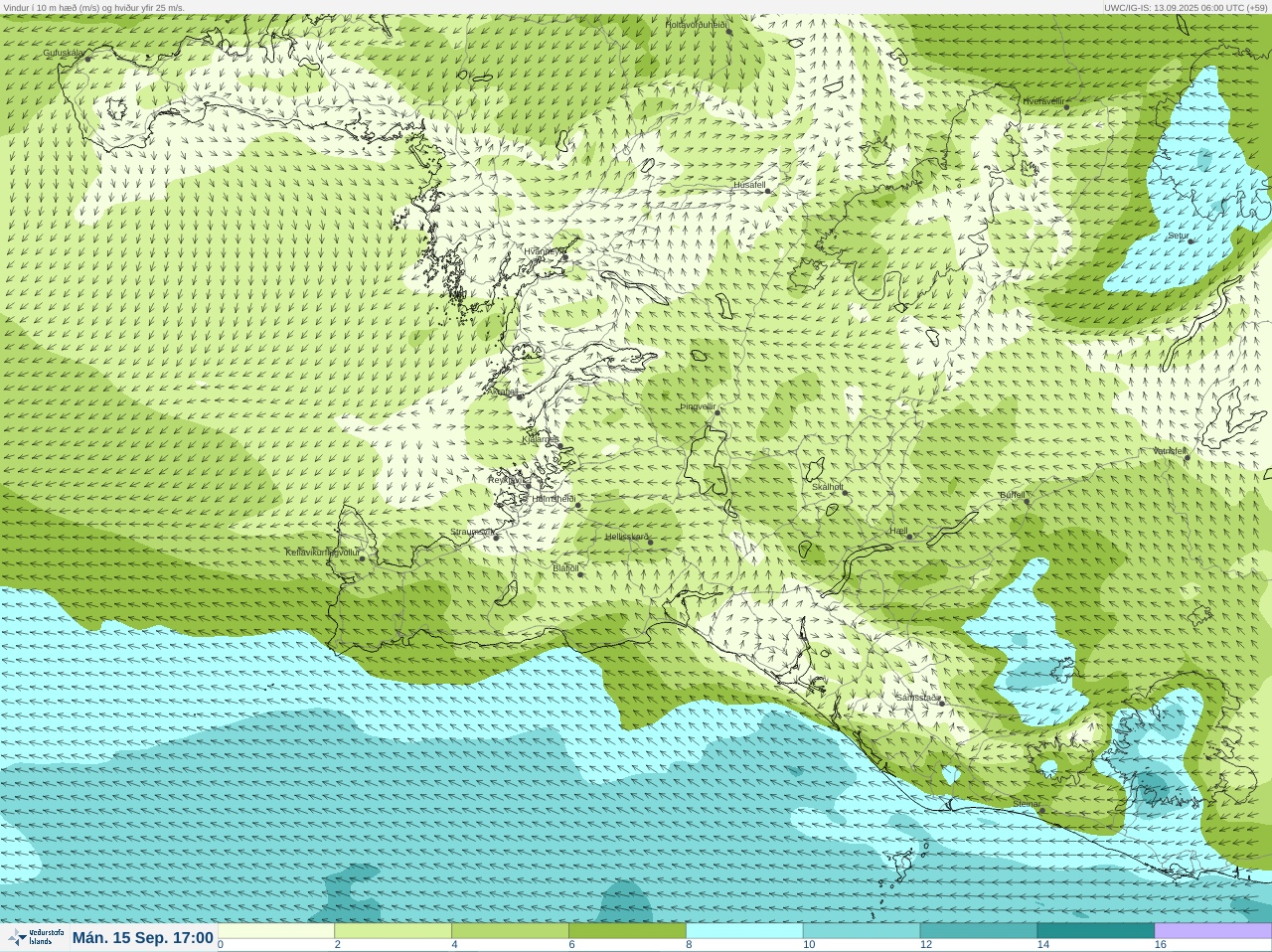Click the legend value 16

pyautogui.click(x=1160, y=945)
